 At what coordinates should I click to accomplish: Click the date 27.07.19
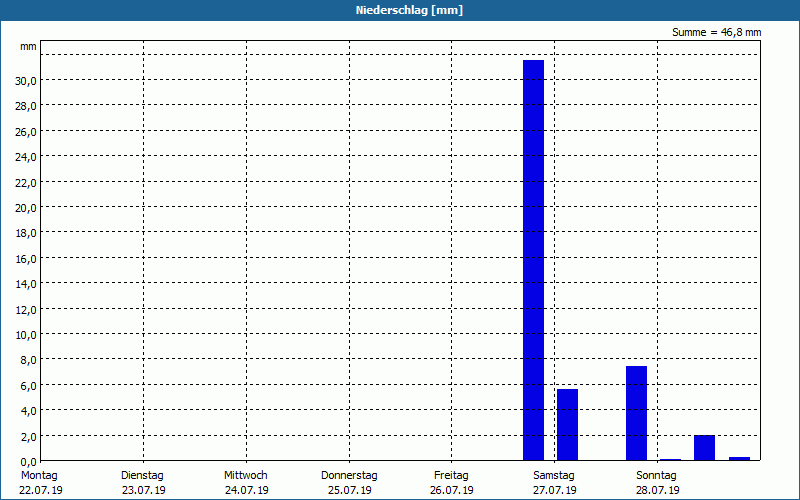pos(555,490)
